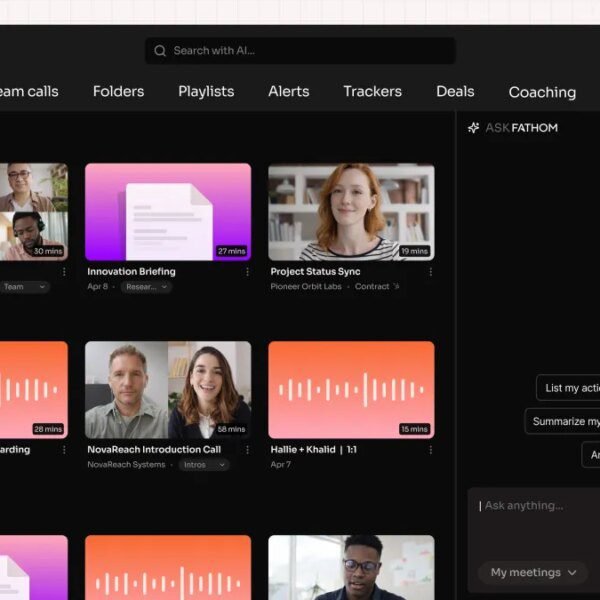Image resolution: width=600 pixels, height=600 pixels.
Task: Open the Project Status Sync video thumbnail
Action: [x=351, y=212]
